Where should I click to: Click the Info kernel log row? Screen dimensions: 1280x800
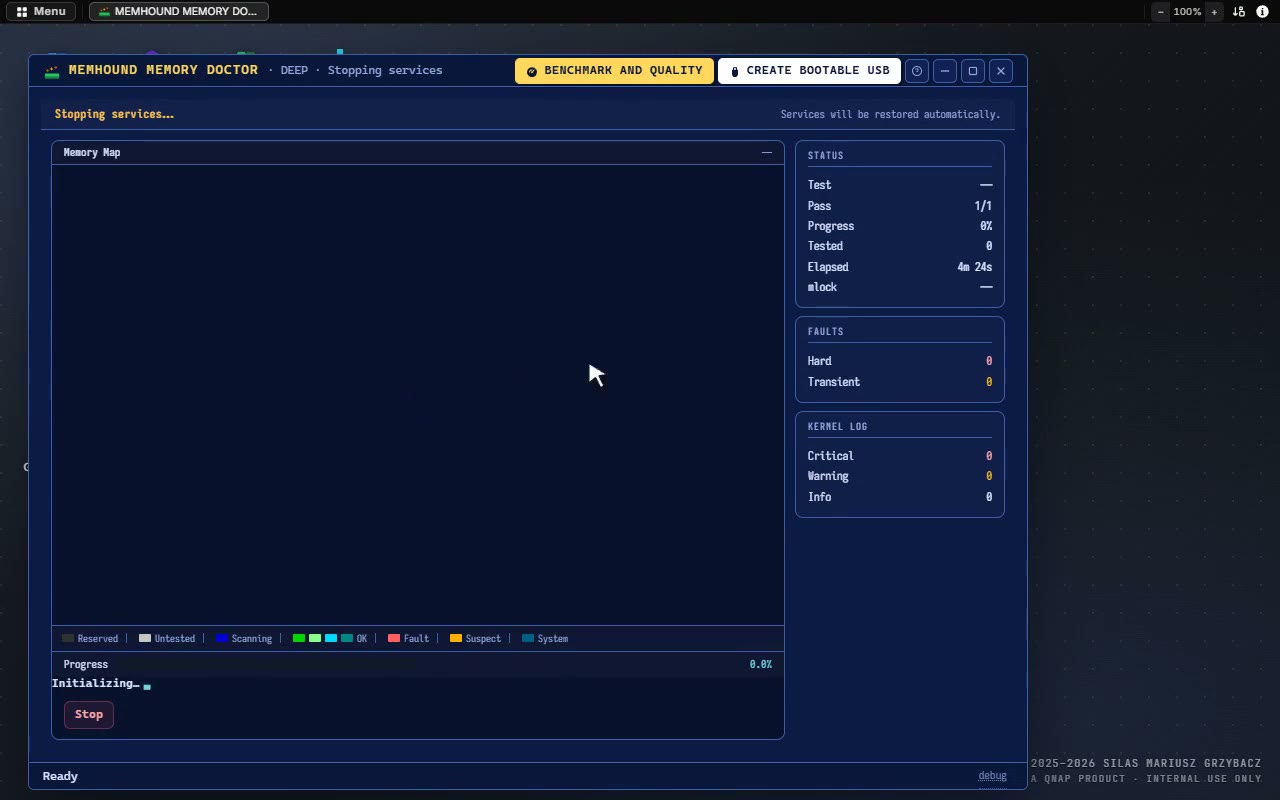click(x=900, y=497)
